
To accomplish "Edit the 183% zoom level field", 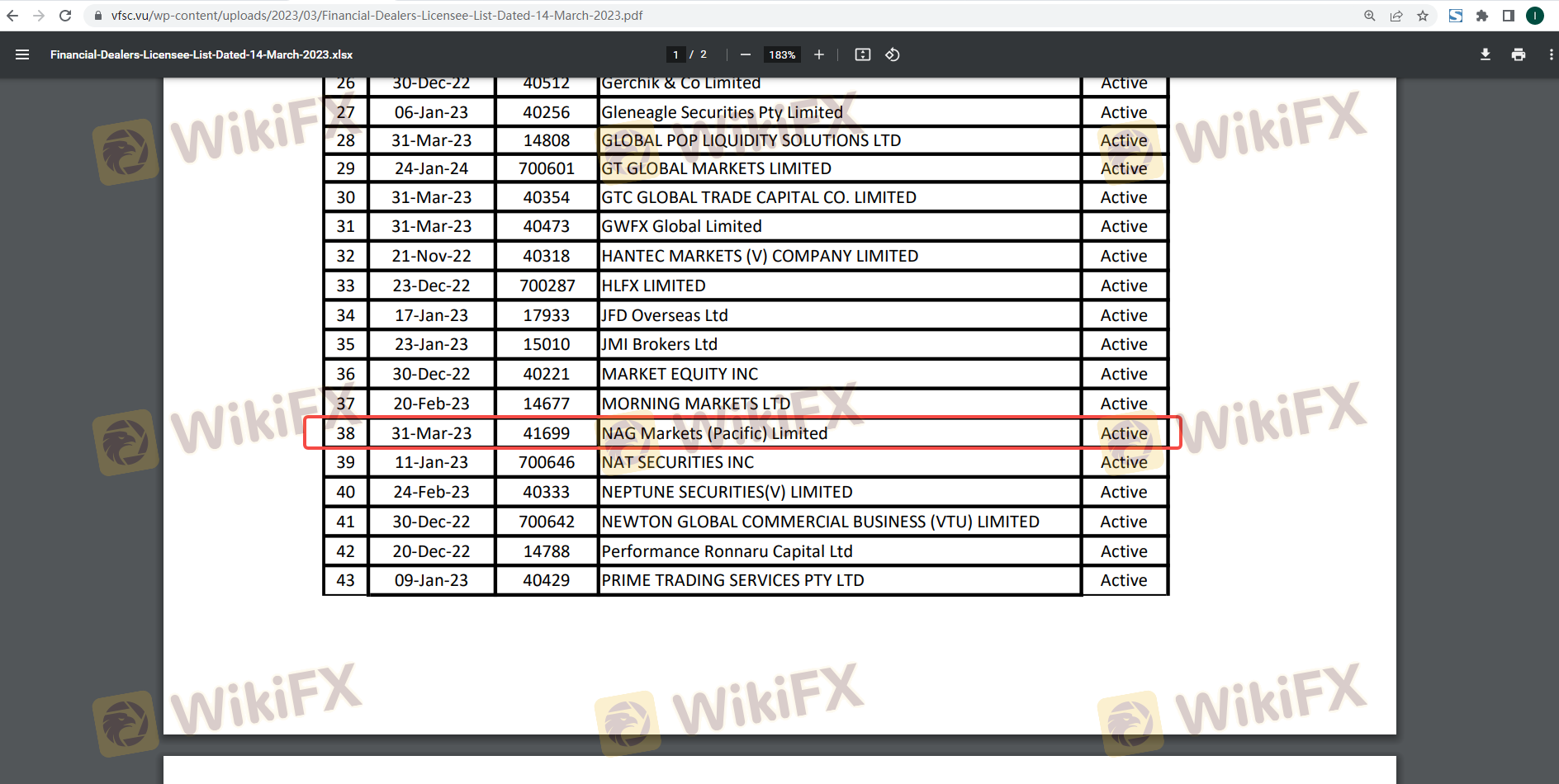I will coord(782,54).
